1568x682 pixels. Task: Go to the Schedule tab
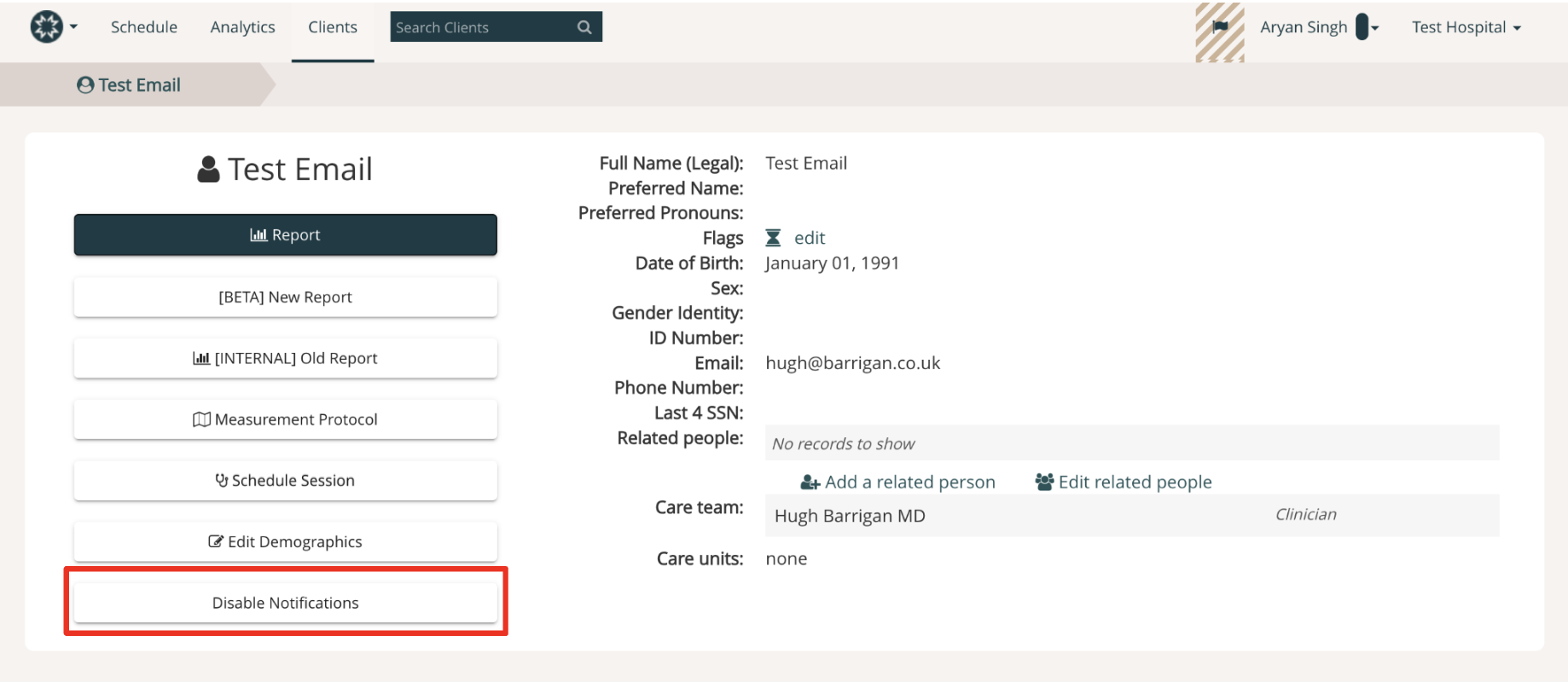pos(144,27)
